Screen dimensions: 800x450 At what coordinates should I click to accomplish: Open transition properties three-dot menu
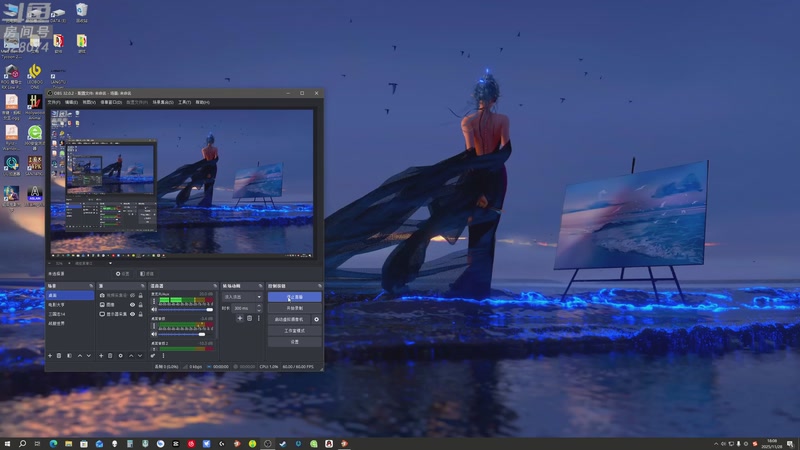[259, 318]
